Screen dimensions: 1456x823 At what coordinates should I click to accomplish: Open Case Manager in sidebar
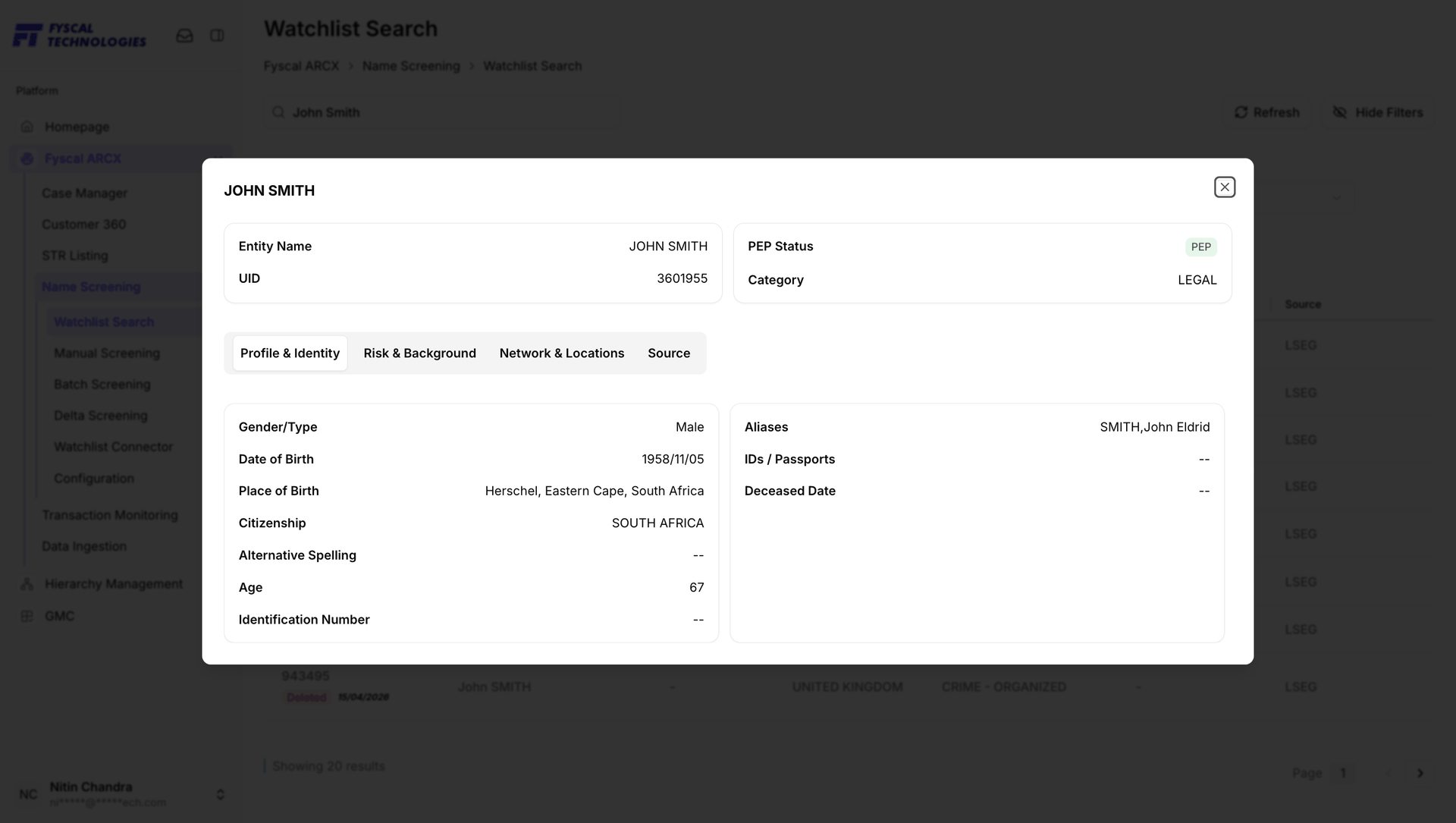(85, 193)
